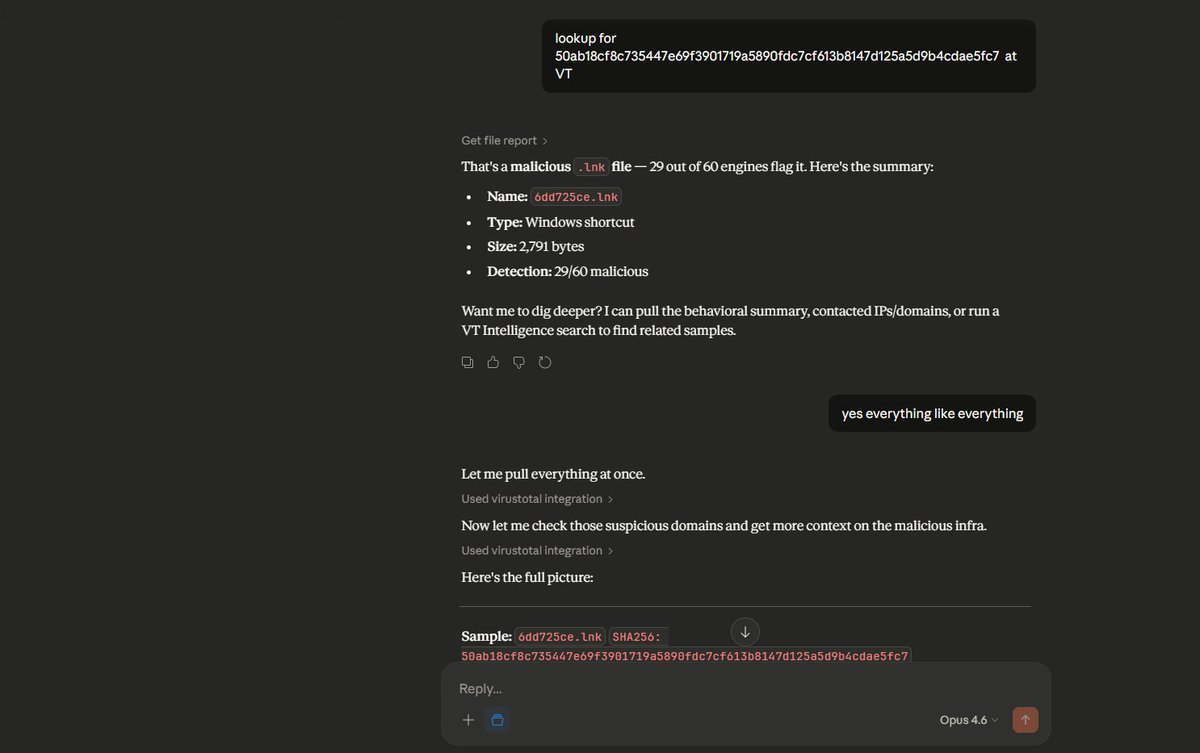Select 'Want me to dig deeper?' paragraph
Screen dimensions: 1200x753
[x=731, y=320]
